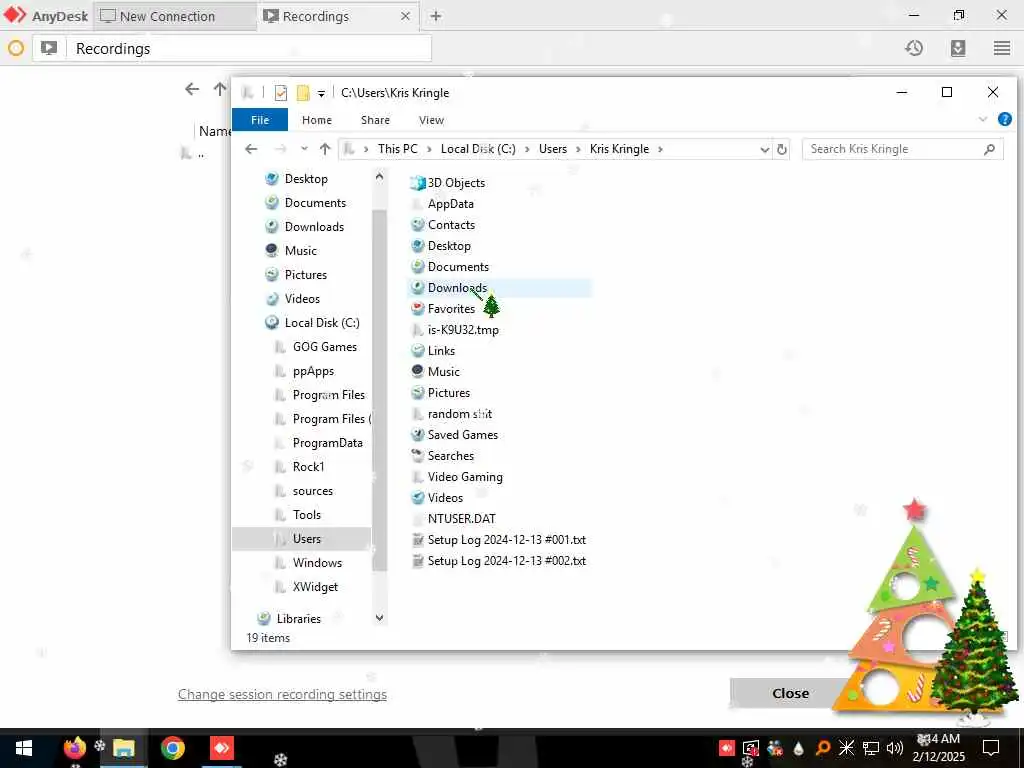Select Documents in navigation pane
Image resolution: width=1024 pixels, height=768 pixels.
tap(315, 203)
